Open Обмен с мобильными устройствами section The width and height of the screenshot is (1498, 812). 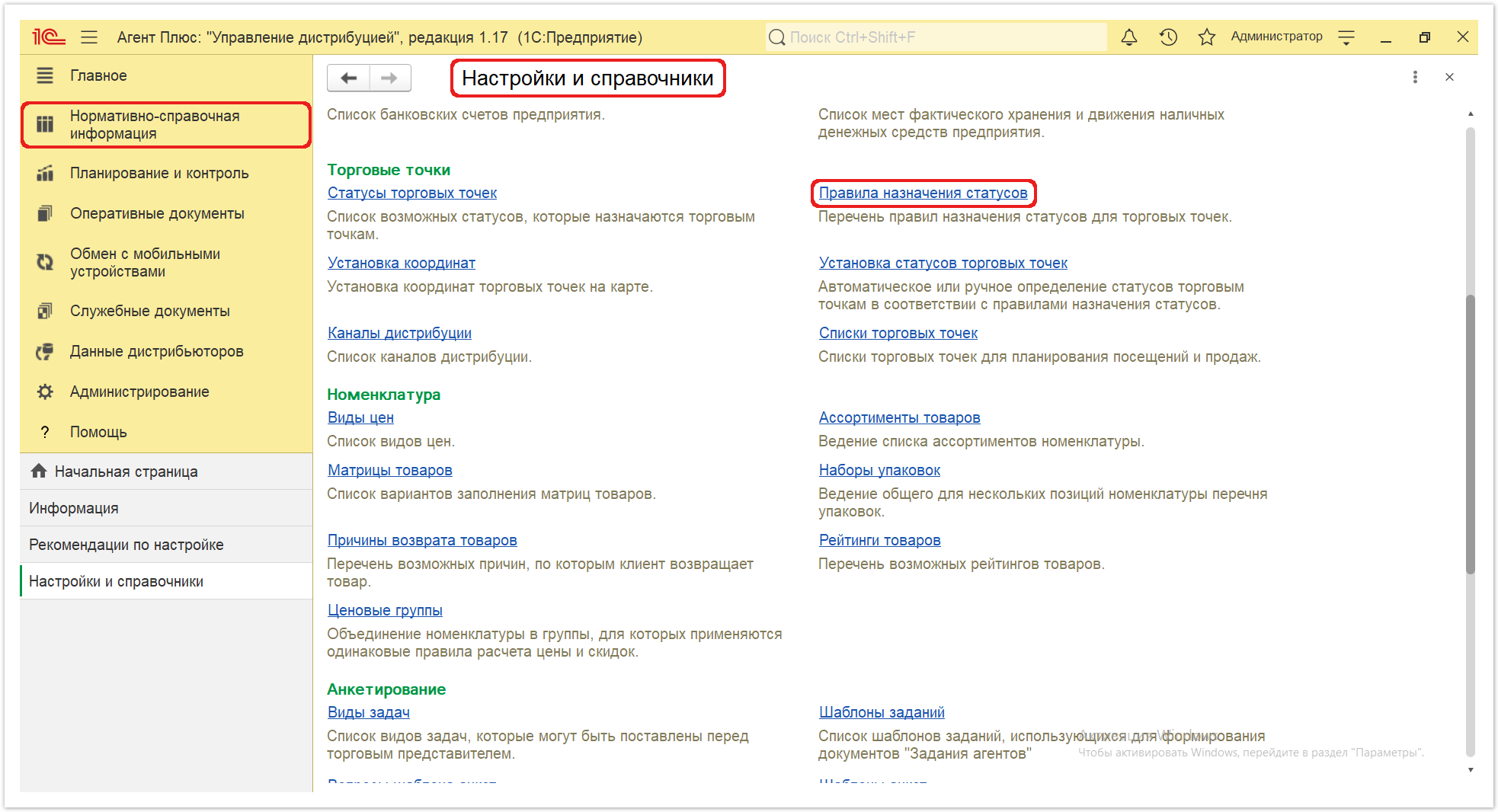166,262
